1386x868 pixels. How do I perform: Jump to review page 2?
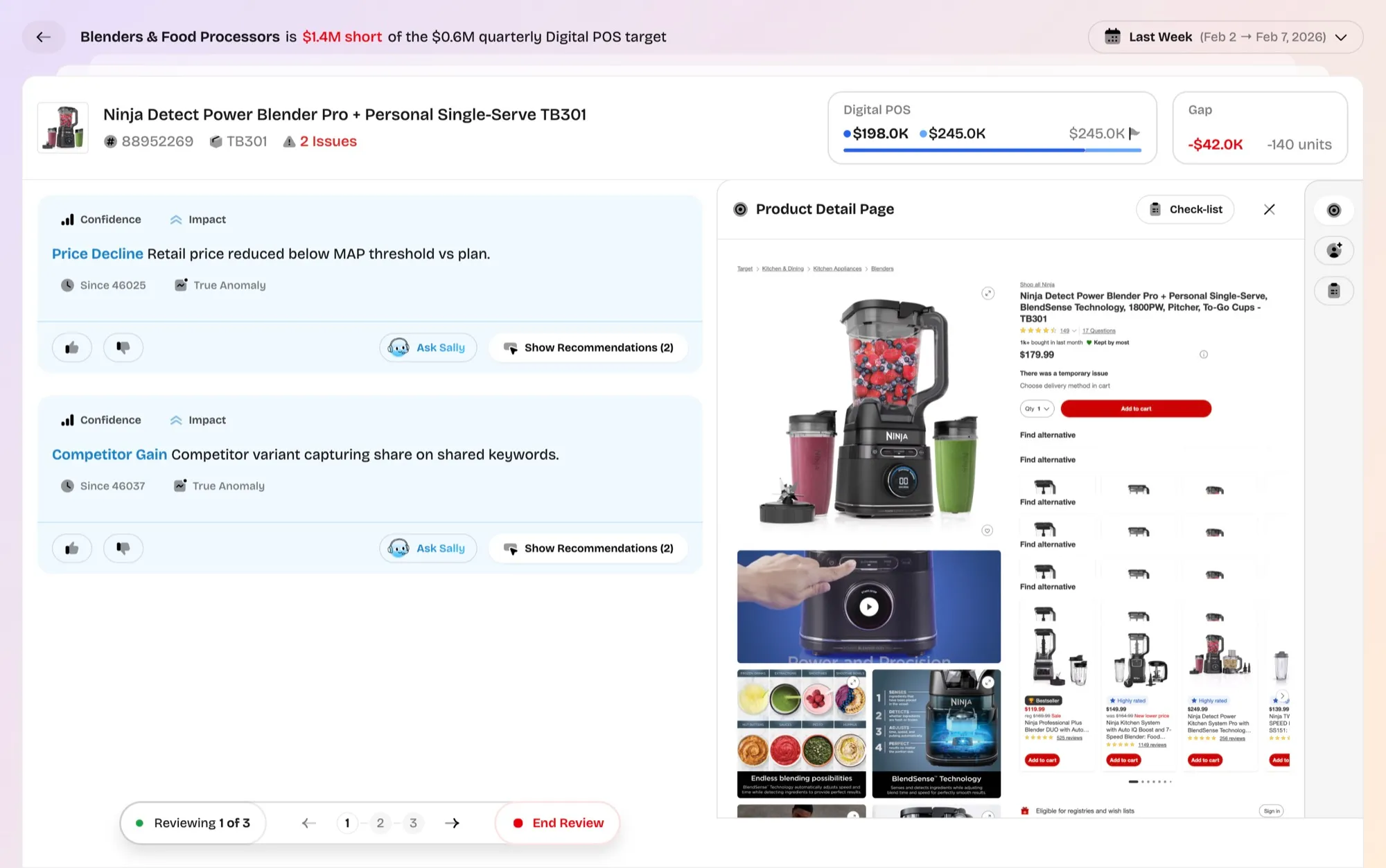pos(380,823)
